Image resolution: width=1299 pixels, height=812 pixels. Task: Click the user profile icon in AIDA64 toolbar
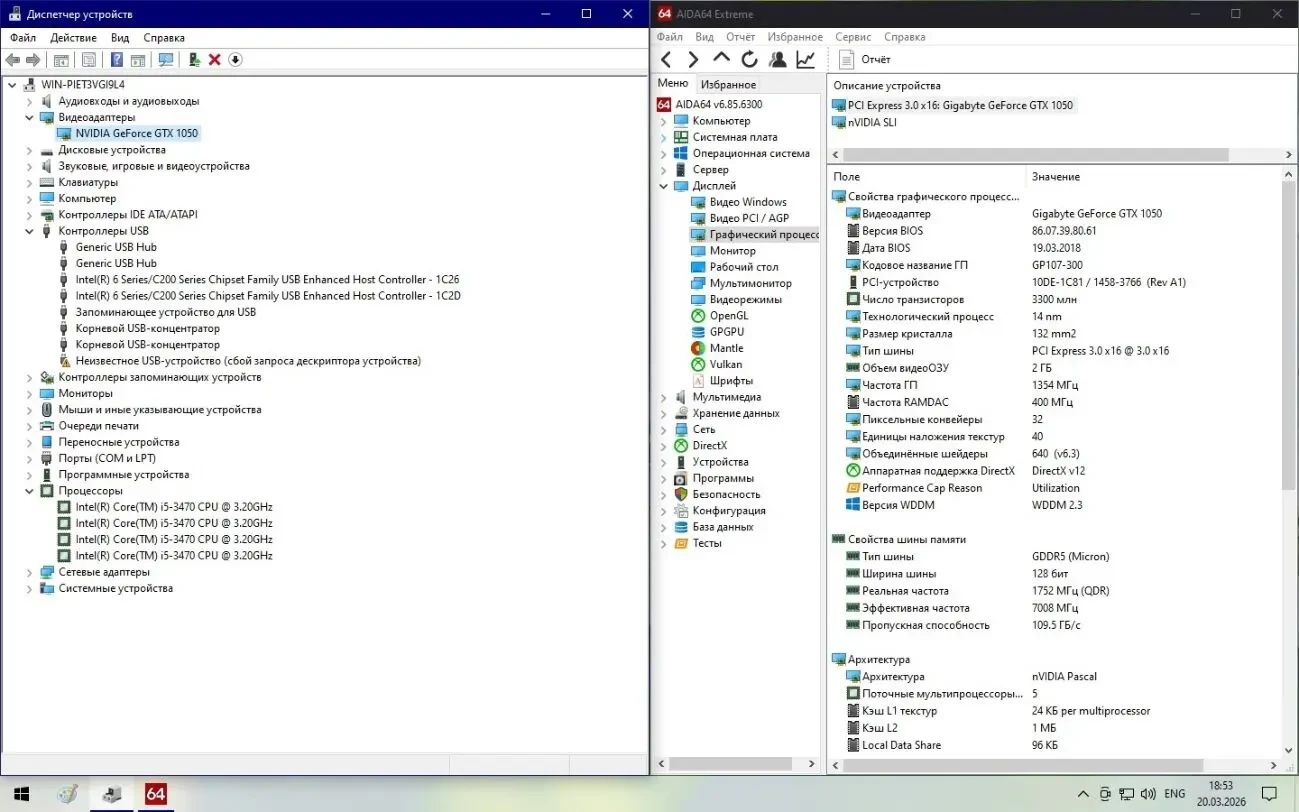point(777,60)
